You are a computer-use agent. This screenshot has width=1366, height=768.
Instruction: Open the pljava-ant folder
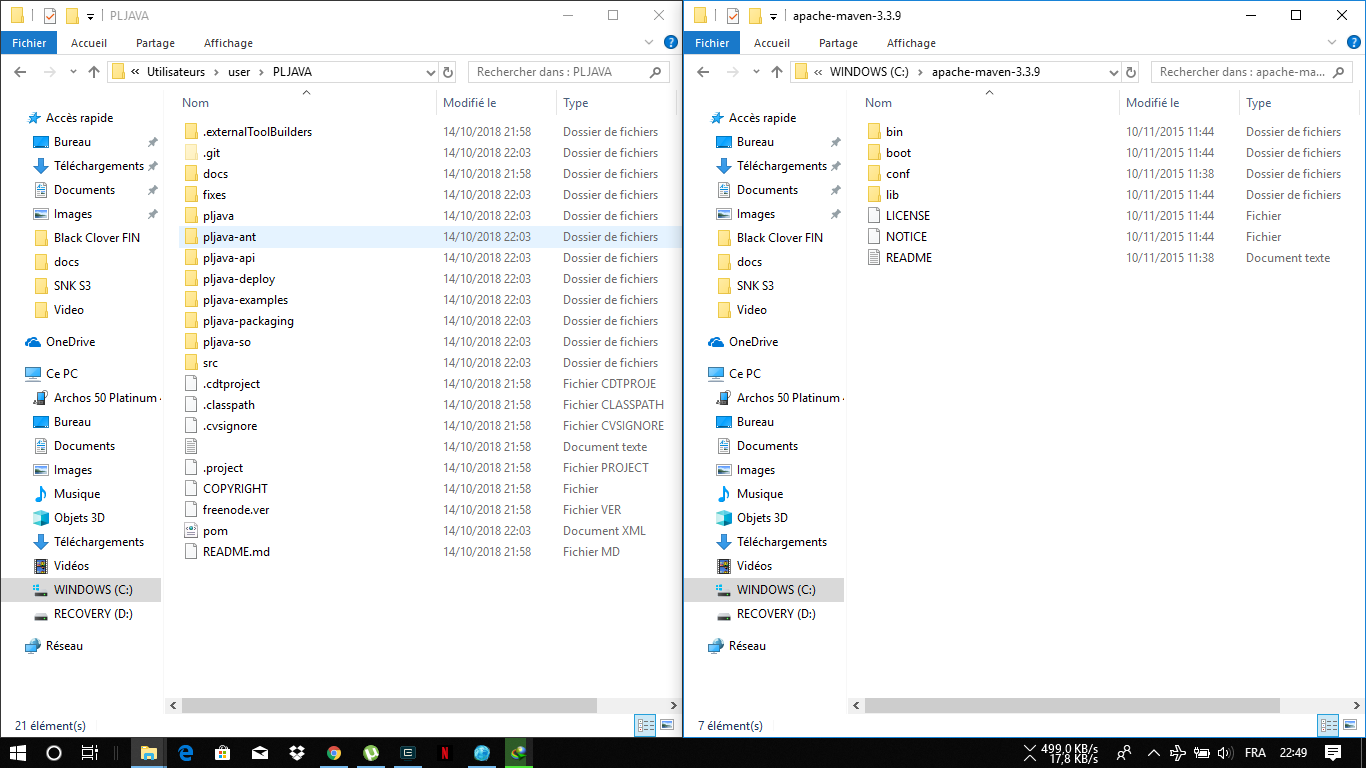point(230,236)
